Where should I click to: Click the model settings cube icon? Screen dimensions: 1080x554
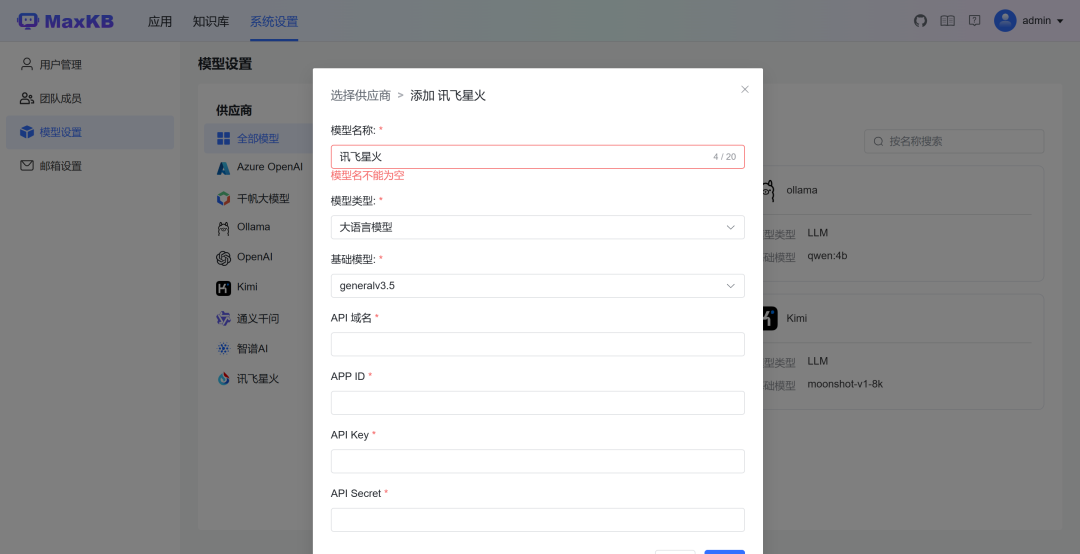pos(27,132)
